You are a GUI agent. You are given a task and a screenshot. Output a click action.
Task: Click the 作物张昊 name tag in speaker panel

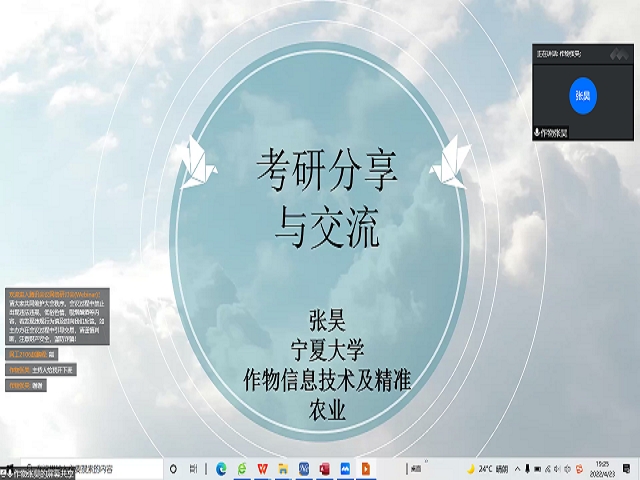(551, 133)
